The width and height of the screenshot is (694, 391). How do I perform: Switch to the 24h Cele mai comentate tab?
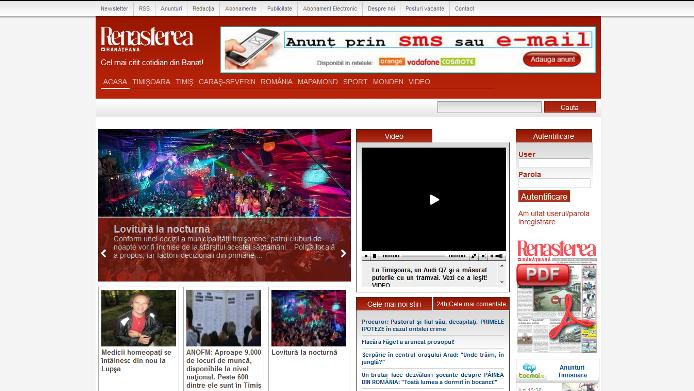(x=471, y=304)
